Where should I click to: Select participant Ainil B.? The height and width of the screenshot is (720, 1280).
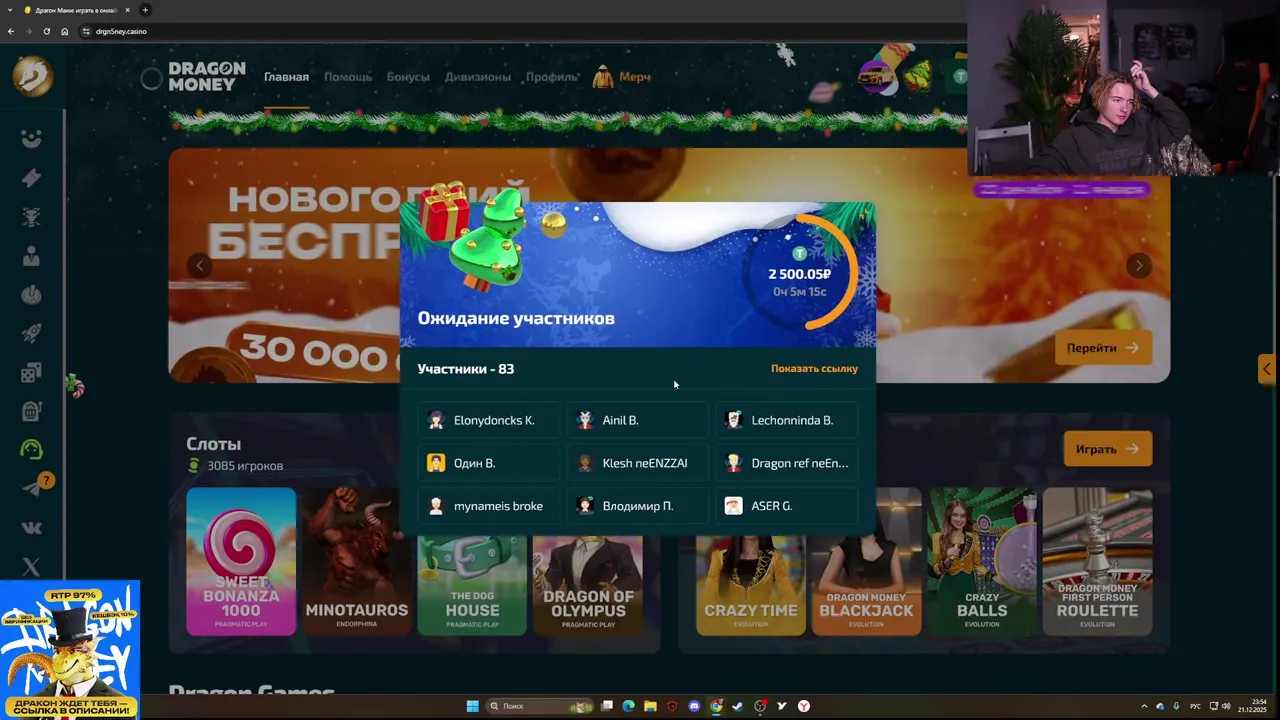[638, 420]
